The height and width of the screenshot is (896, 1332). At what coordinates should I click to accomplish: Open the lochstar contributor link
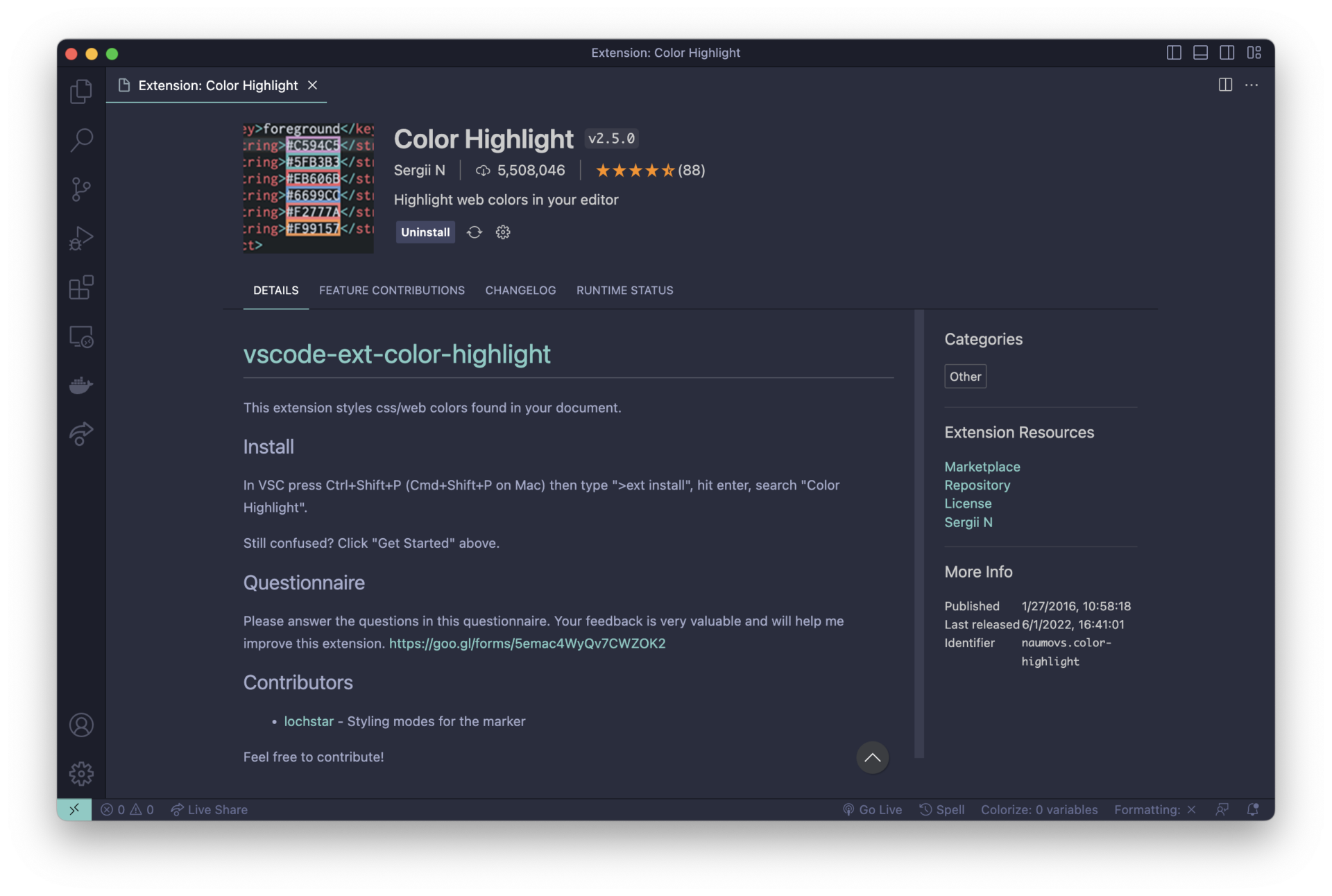pos(309,721)
